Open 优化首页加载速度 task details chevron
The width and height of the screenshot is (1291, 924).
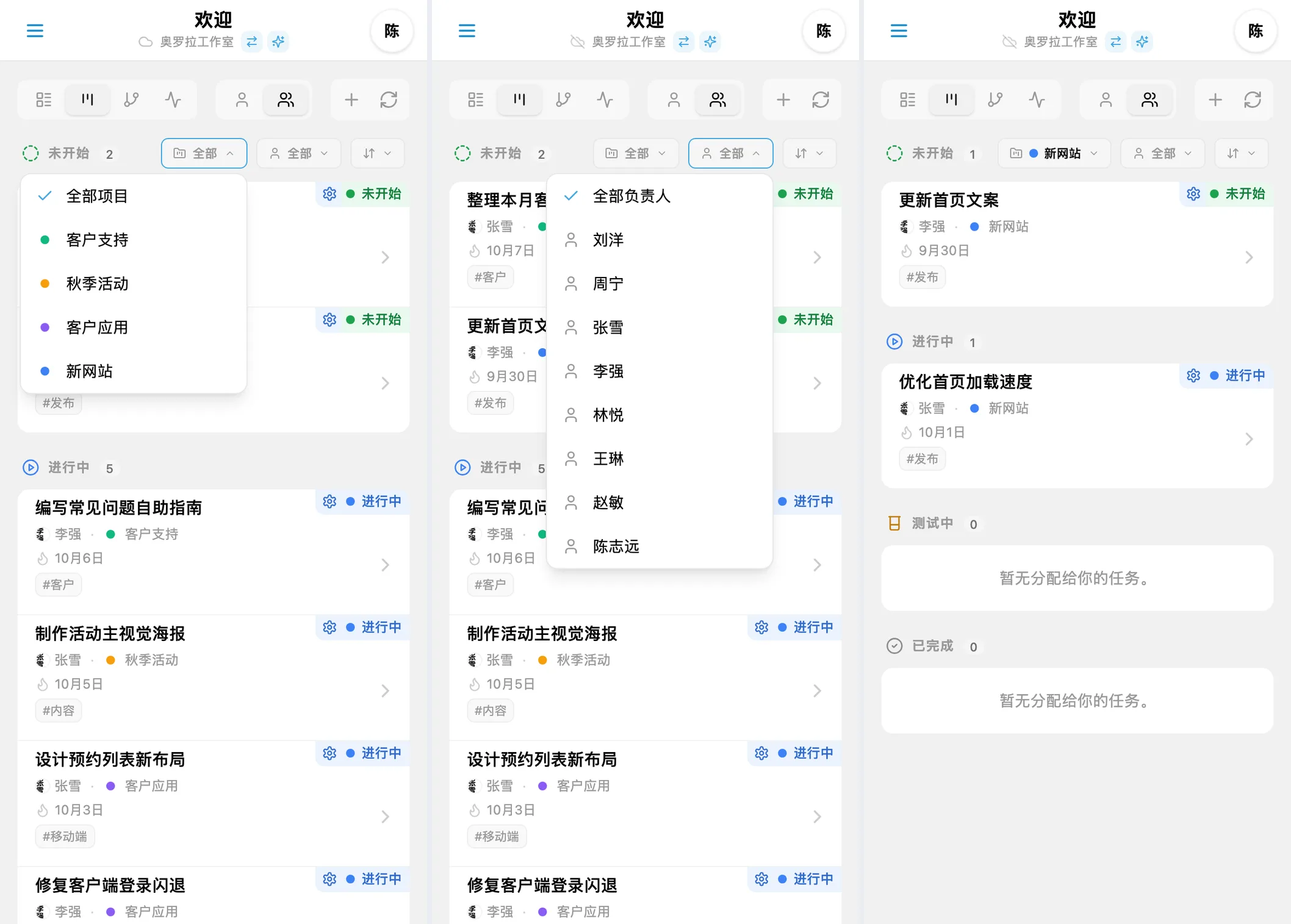point(1249,439)
